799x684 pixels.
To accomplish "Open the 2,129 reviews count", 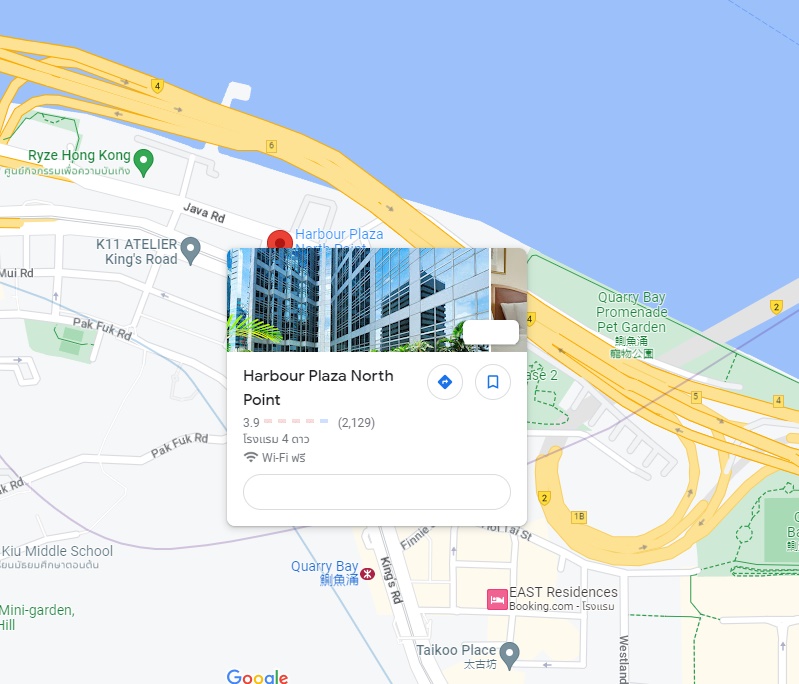I will (356, 423).
